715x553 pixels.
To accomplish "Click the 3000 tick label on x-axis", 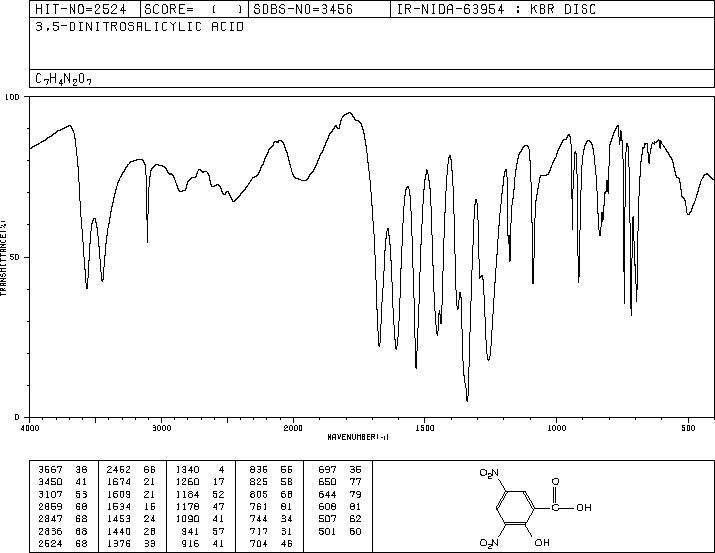I will tap(162, 428).
